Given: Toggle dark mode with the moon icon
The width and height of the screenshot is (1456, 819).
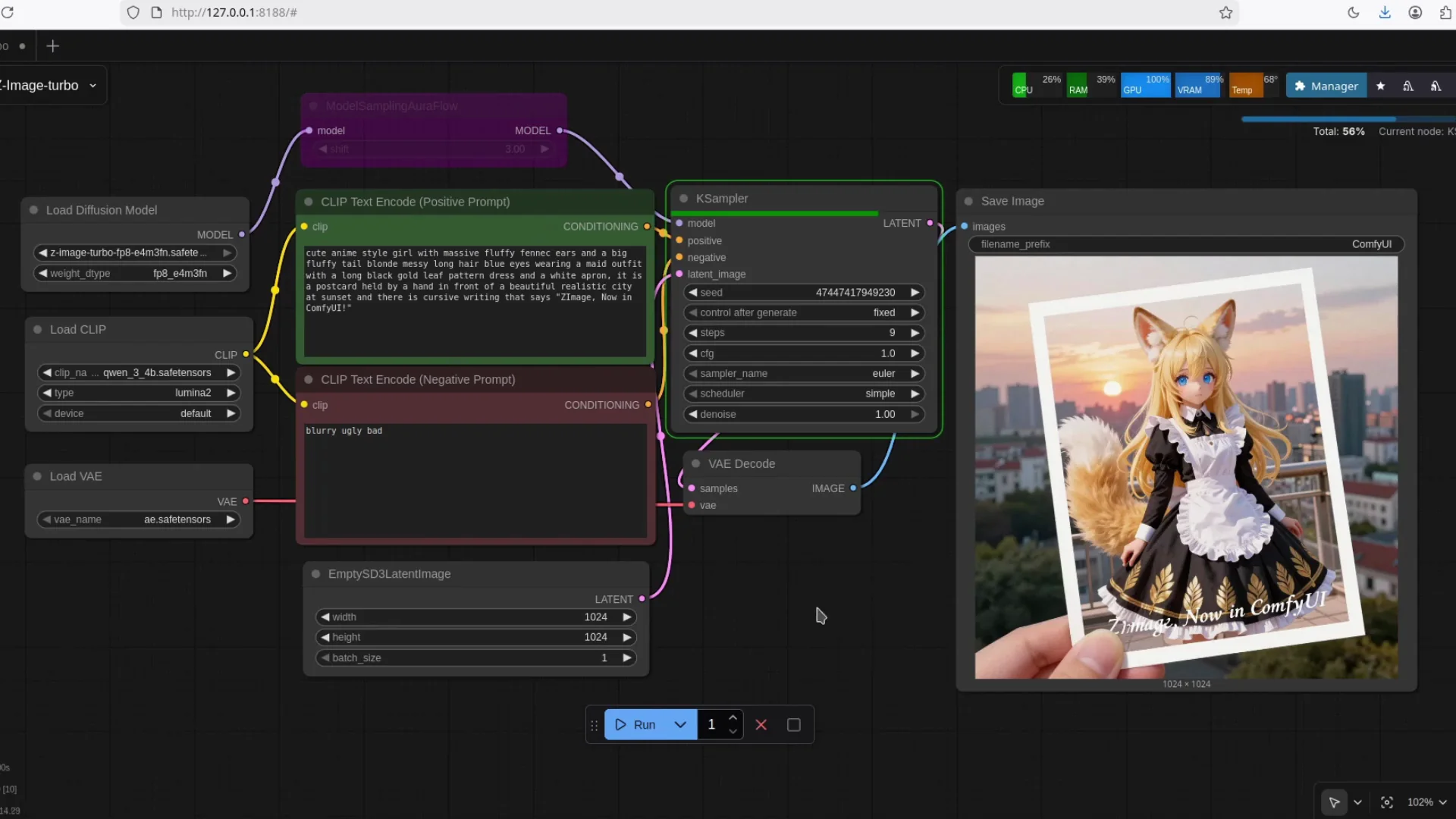Looking at the screenshot, I should click(1354, 12).
